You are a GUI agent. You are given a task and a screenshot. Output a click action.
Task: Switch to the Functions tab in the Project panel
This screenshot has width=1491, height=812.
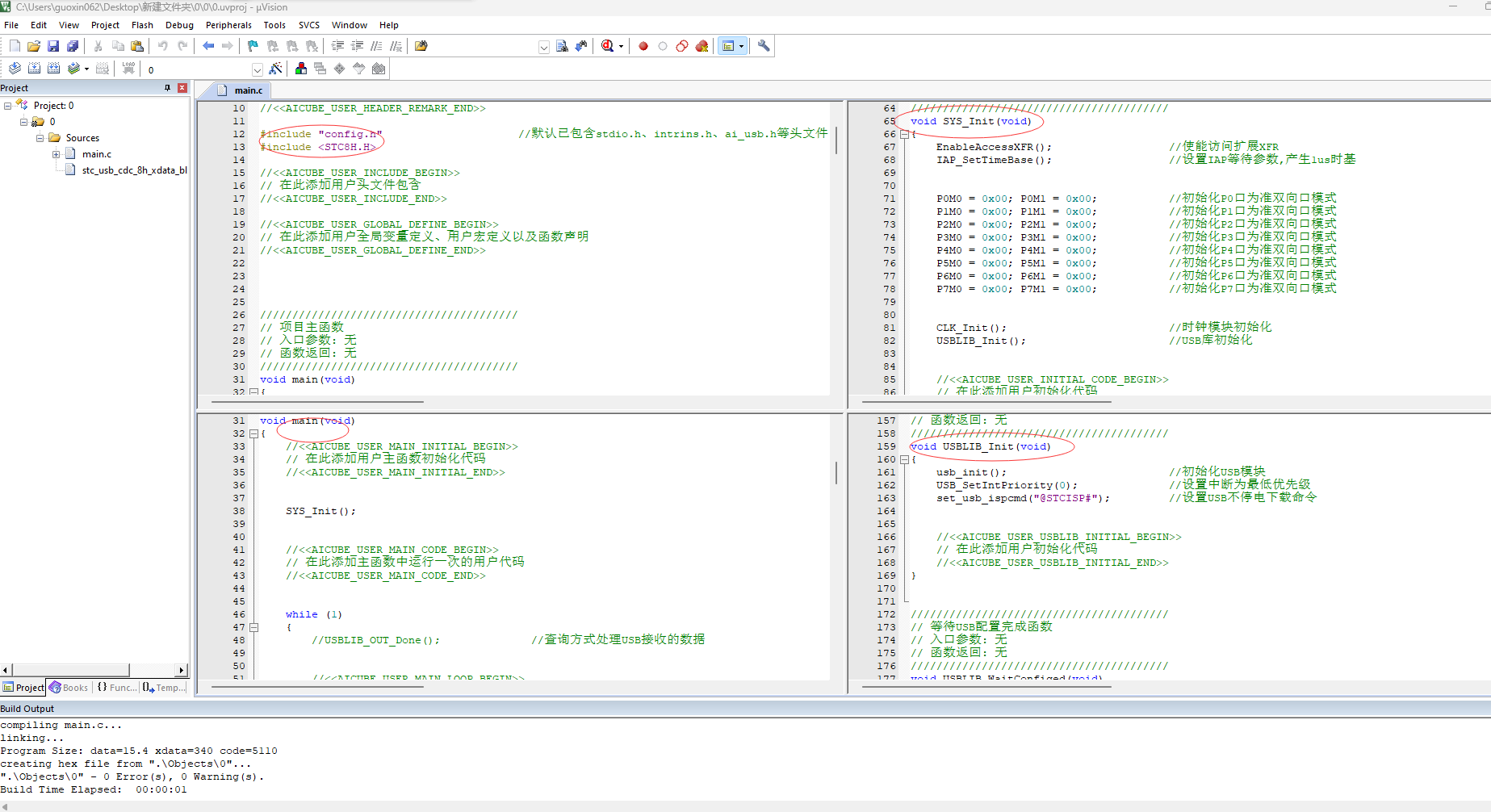117,688
